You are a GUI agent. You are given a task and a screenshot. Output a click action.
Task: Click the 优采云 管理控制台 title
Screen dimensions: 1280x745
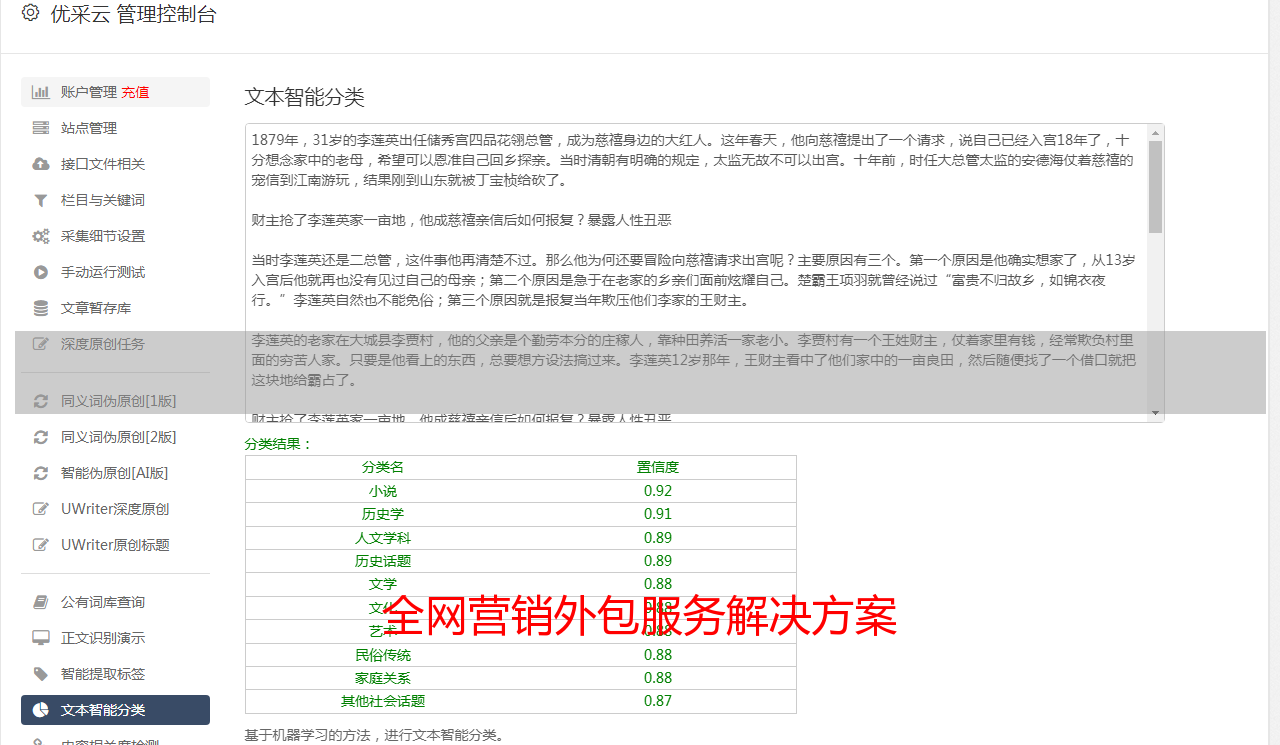pyautogui.click(x=132, y=14)
